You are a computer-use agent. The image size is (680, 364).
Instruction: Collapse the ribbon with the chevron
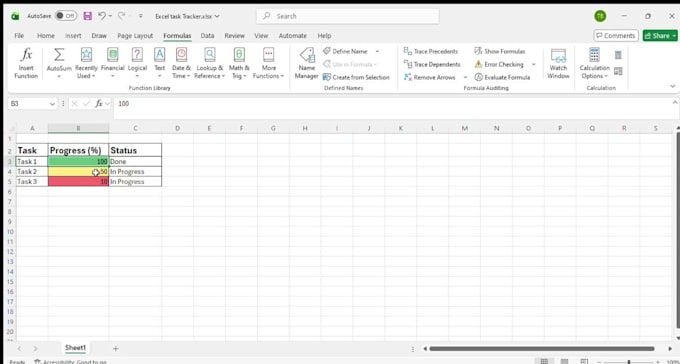click(x=673, y=86)
